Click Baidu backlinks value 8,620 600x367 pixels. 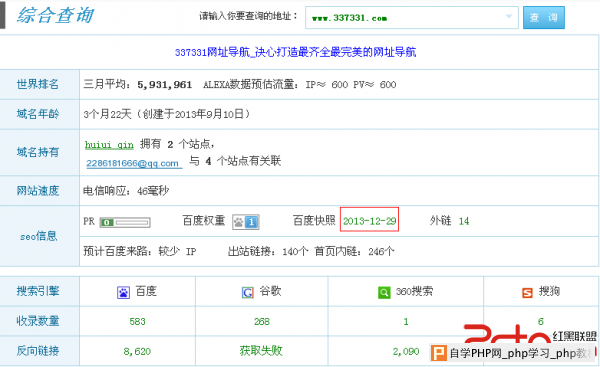point(137,351)
